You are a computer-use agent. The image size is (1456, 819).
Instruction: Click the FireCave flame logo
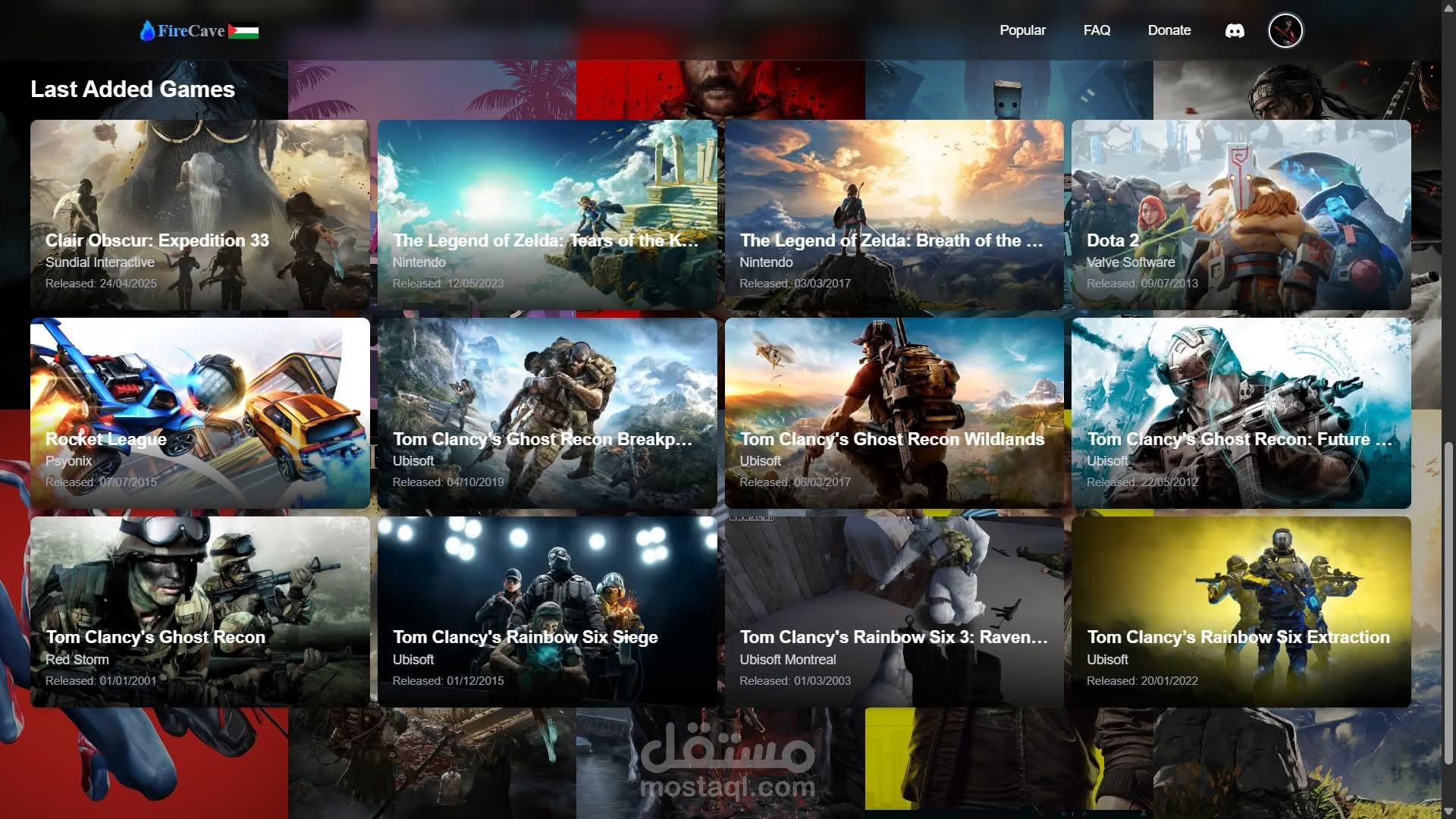[x=147, y=30]
